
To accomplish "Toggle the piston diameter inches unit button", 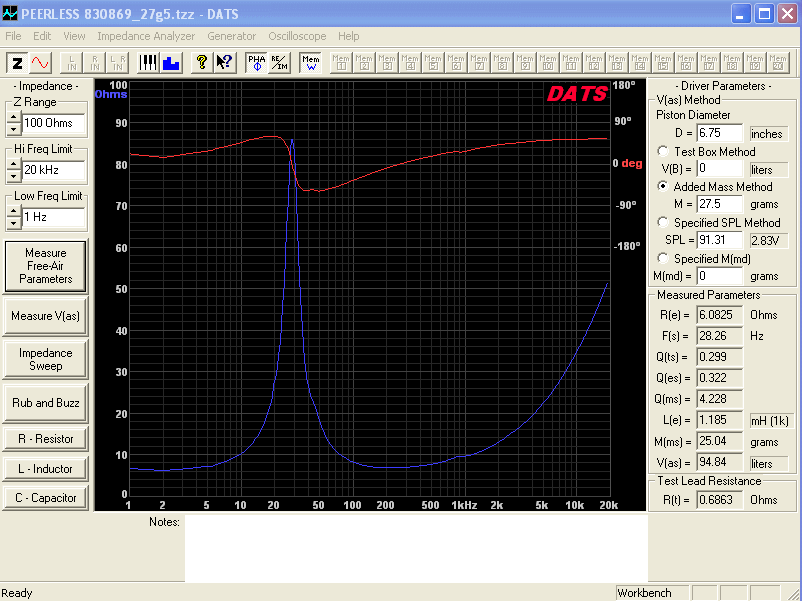I will point(768,134).
